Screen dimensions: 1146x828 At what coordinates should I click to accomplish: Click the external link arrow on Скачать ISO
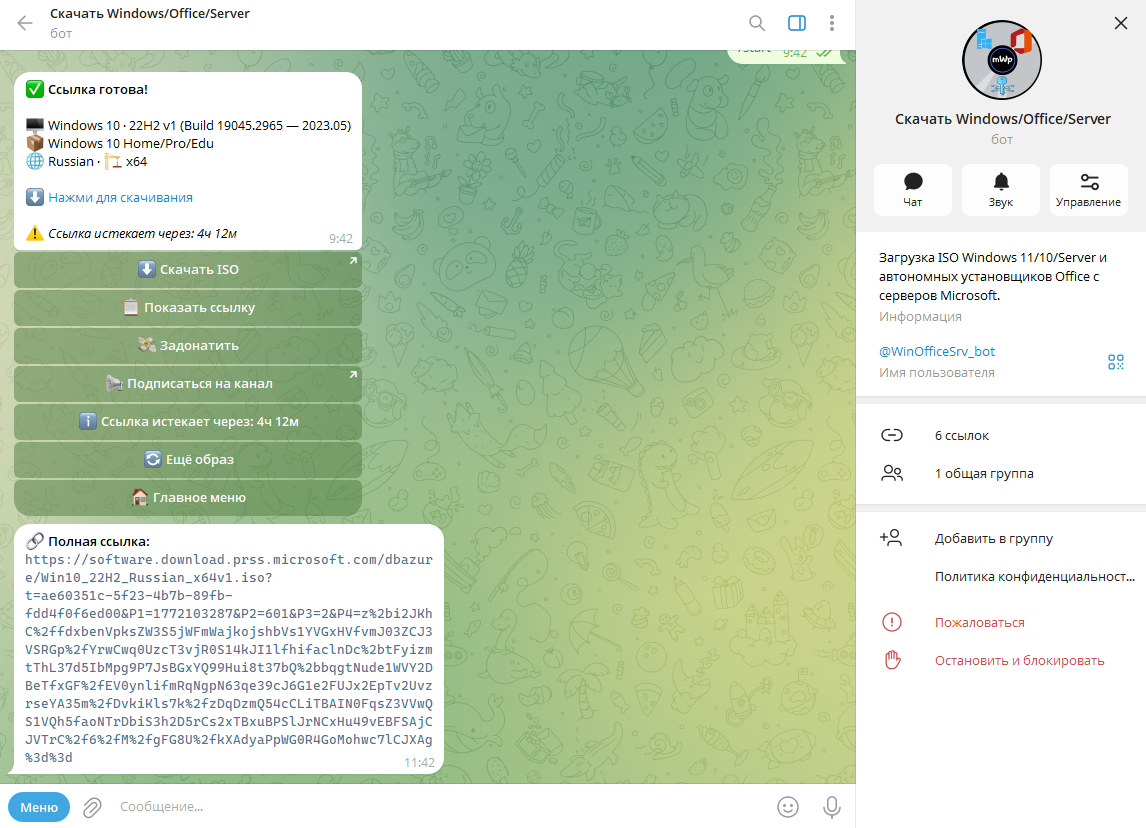pos(353,261)
